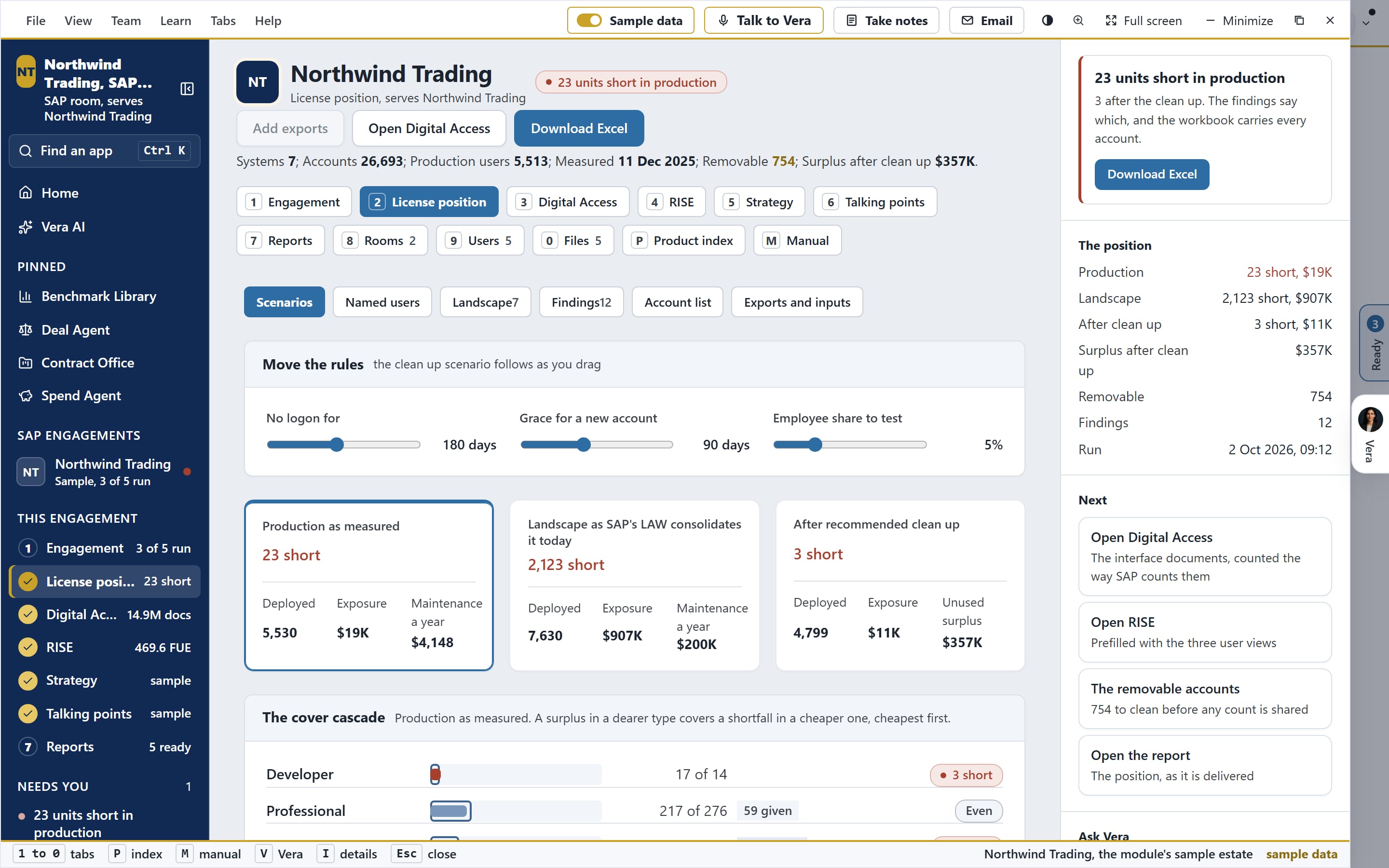Open Vera assistant side tab with avatar
The image size is (1389, 868).
pyautogui.click(x=1371, y=434)
